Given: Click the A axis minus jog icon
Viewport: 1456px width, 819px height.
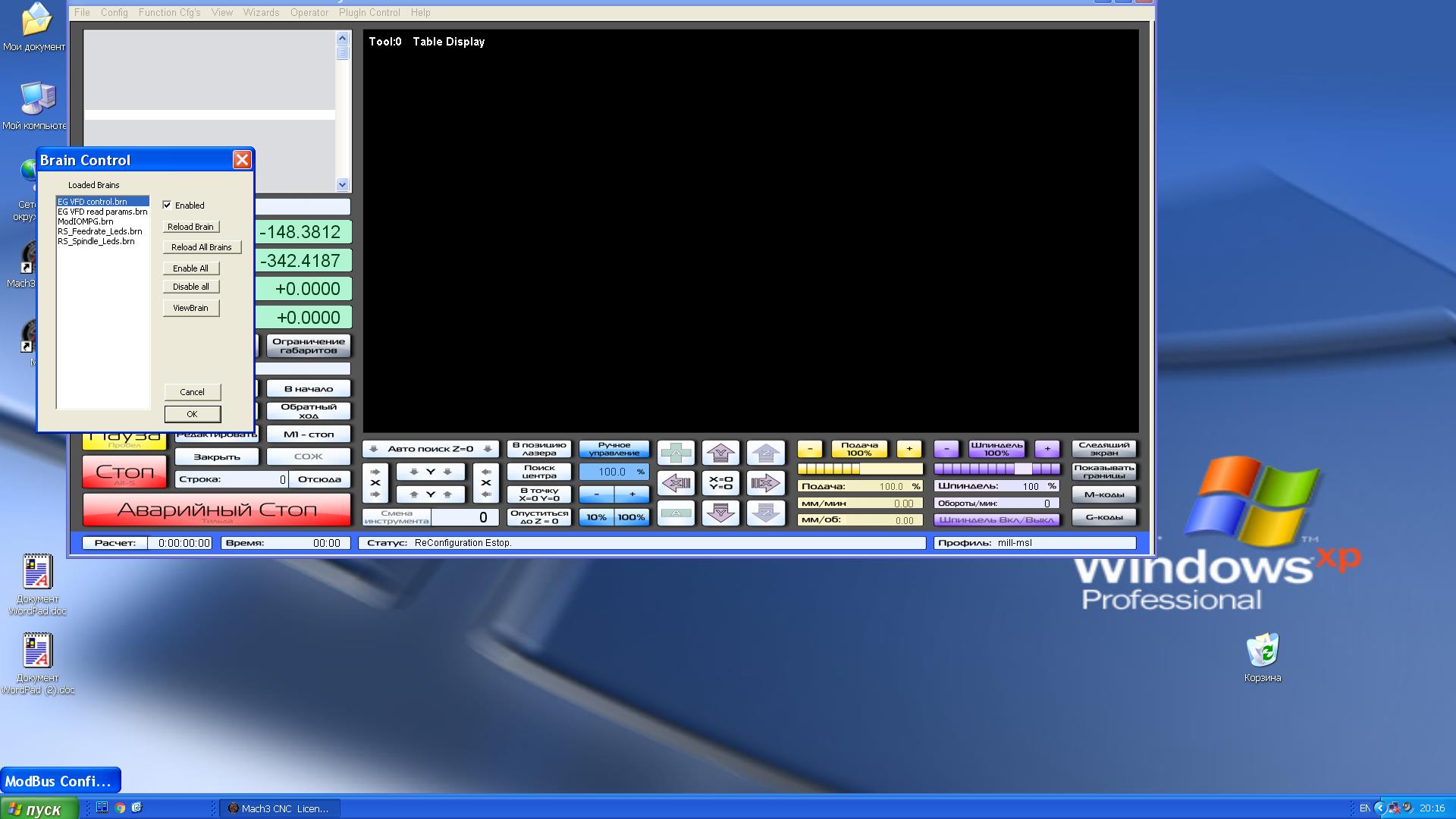Looking at the screenshot, I should point(676,513).
